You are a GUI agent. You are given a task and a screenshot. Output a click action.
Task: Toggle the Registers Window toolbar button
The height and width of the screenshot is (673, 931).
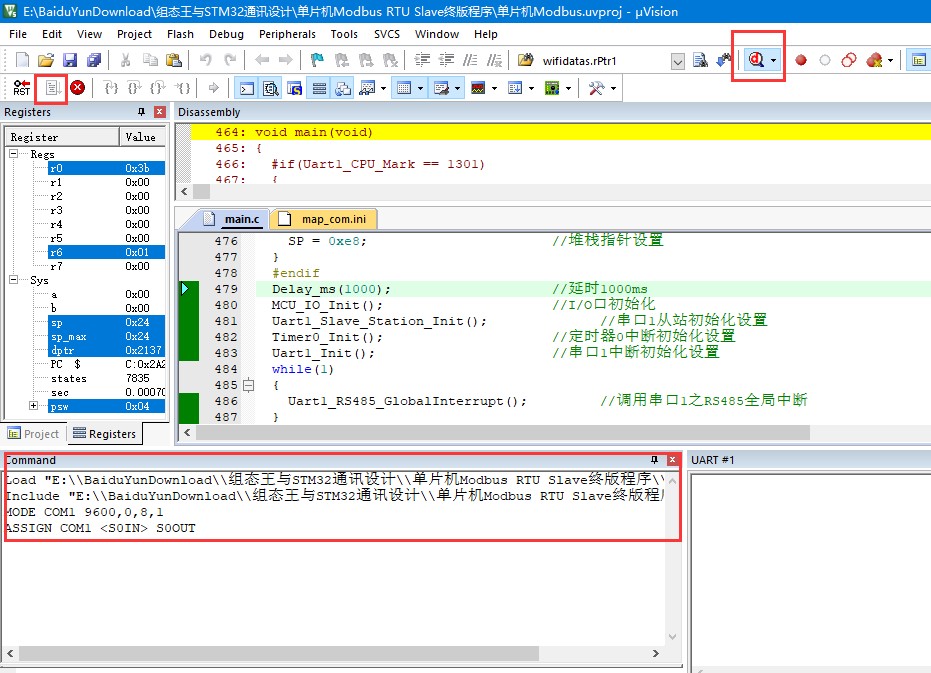coord(319,89)
